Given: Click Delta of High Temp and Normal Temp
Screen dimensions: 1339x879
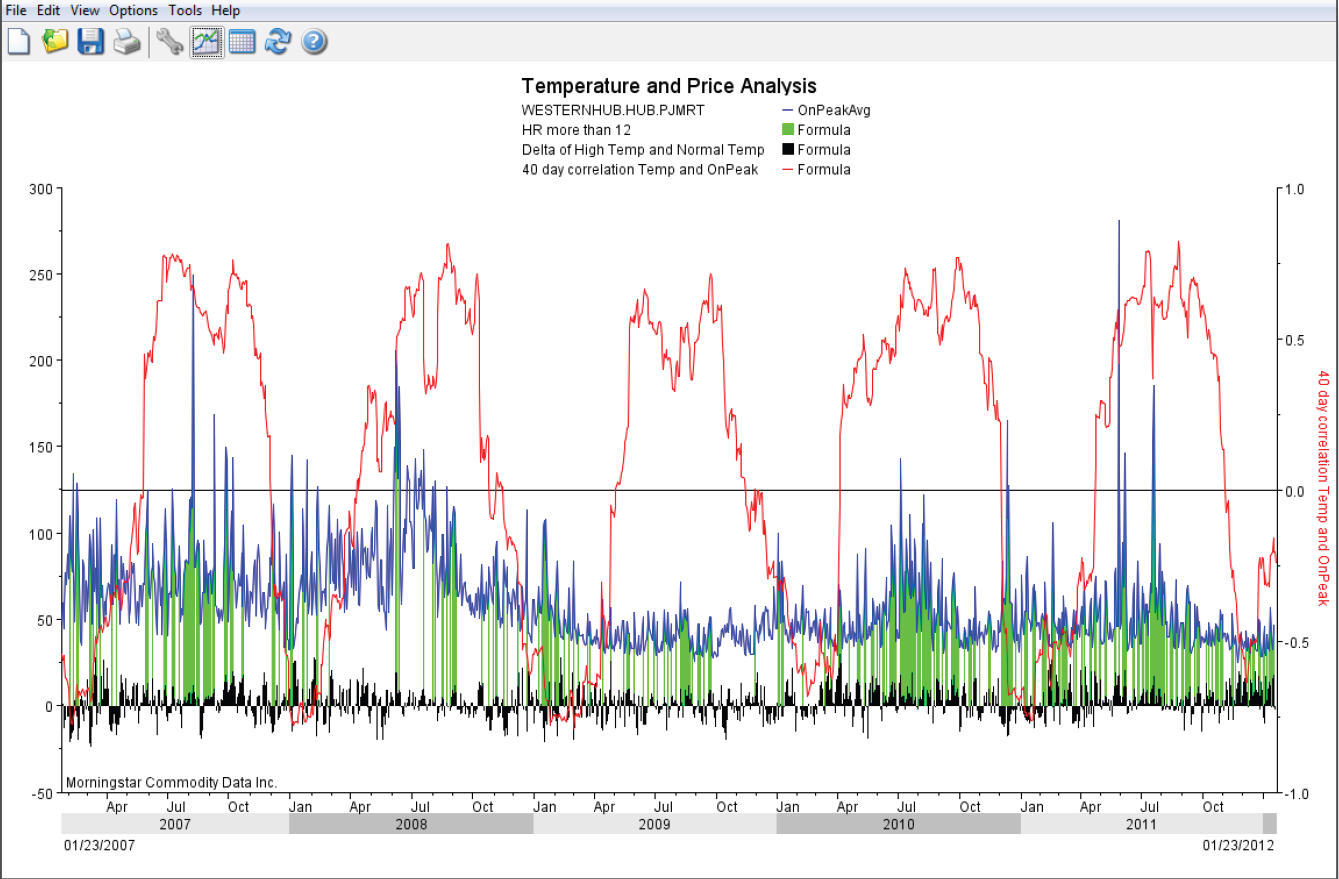Looking at the screenshot, I should coord(643,150).
